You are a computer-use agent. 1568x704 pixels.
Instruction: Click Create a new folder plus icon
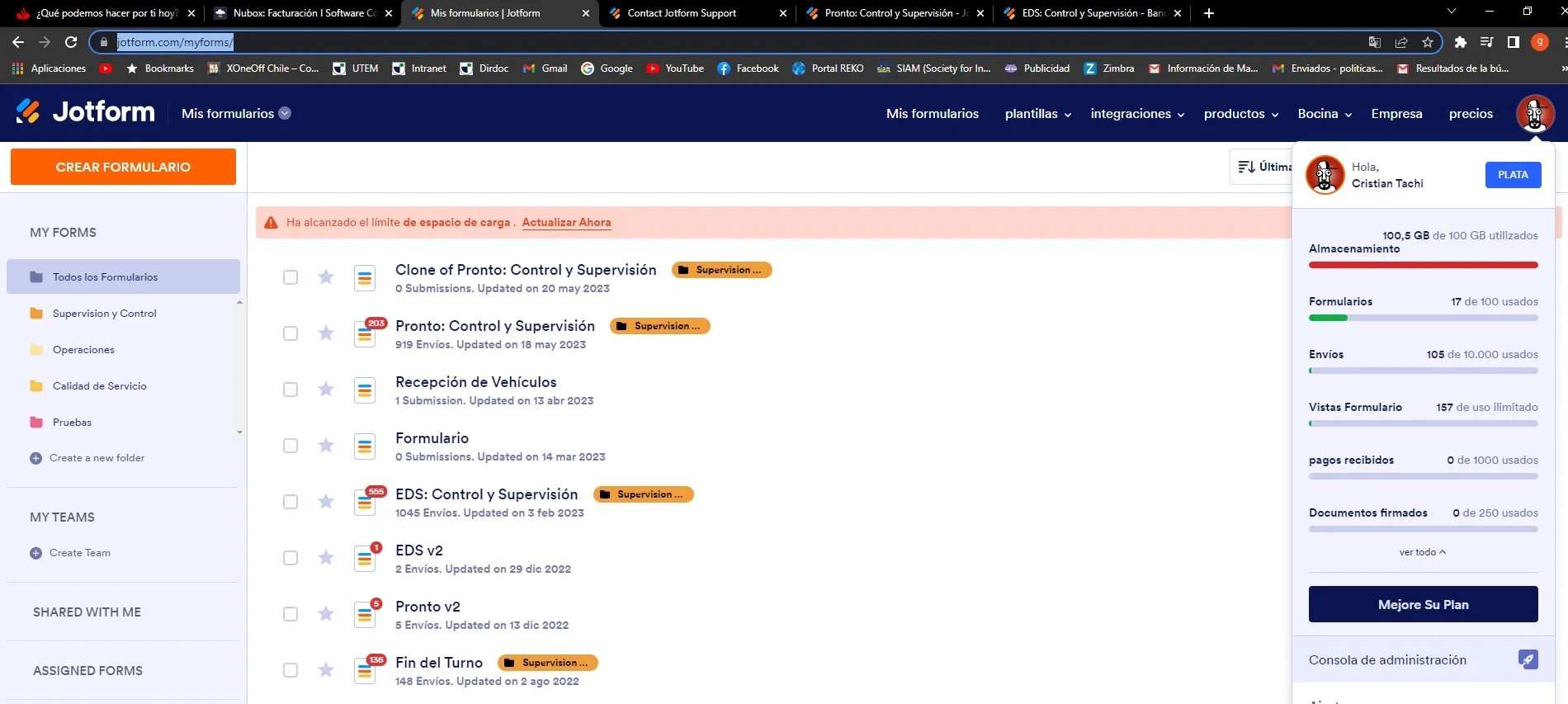coord(35,458)
